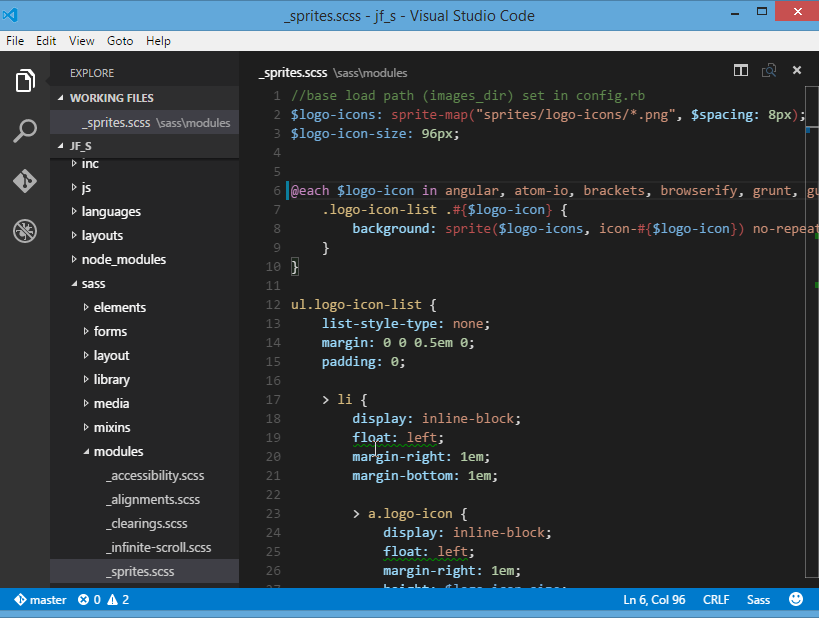Split the editor with the split icon
Screen dimensions: 819x618
pyautogui.click(x=741, y=70)
